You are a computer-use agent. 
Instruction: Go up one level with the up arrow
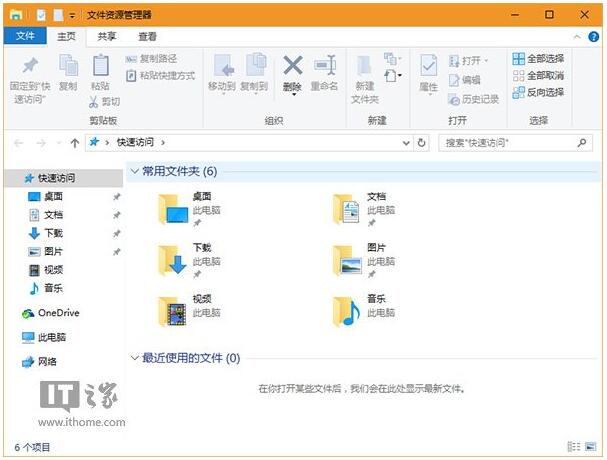[75, 143]
